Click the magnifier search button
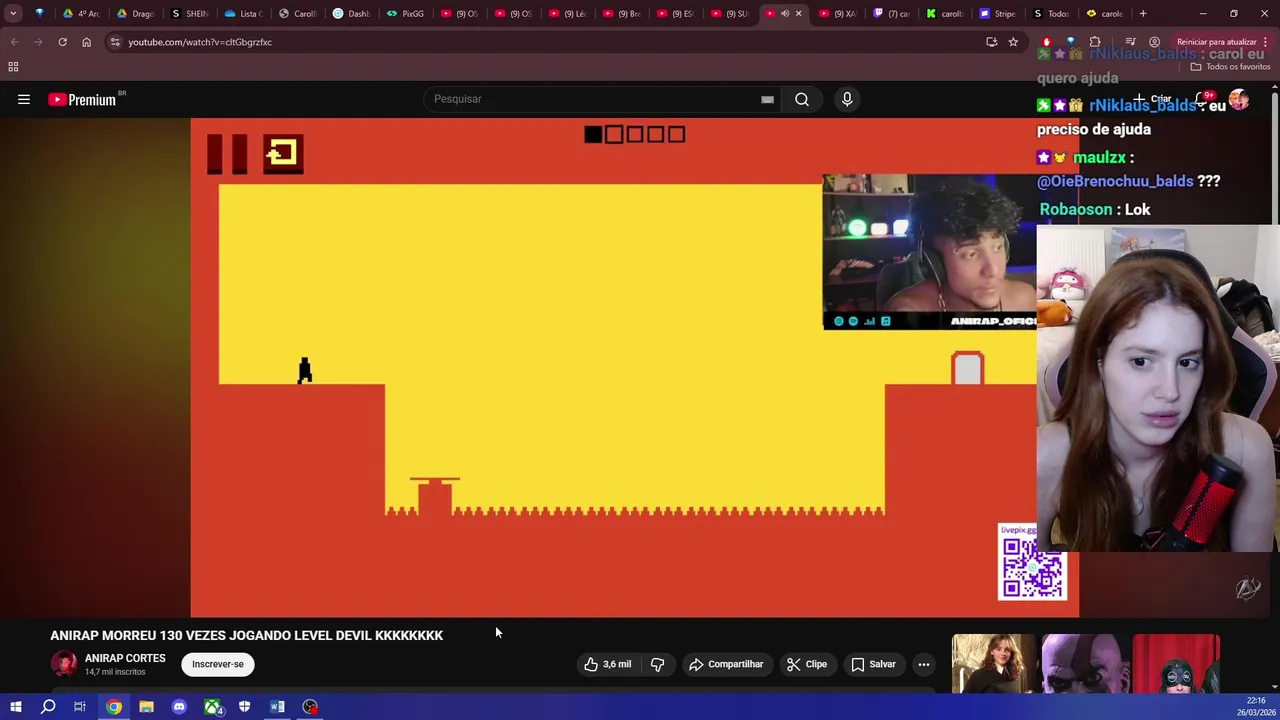 (x=802, y=99)
